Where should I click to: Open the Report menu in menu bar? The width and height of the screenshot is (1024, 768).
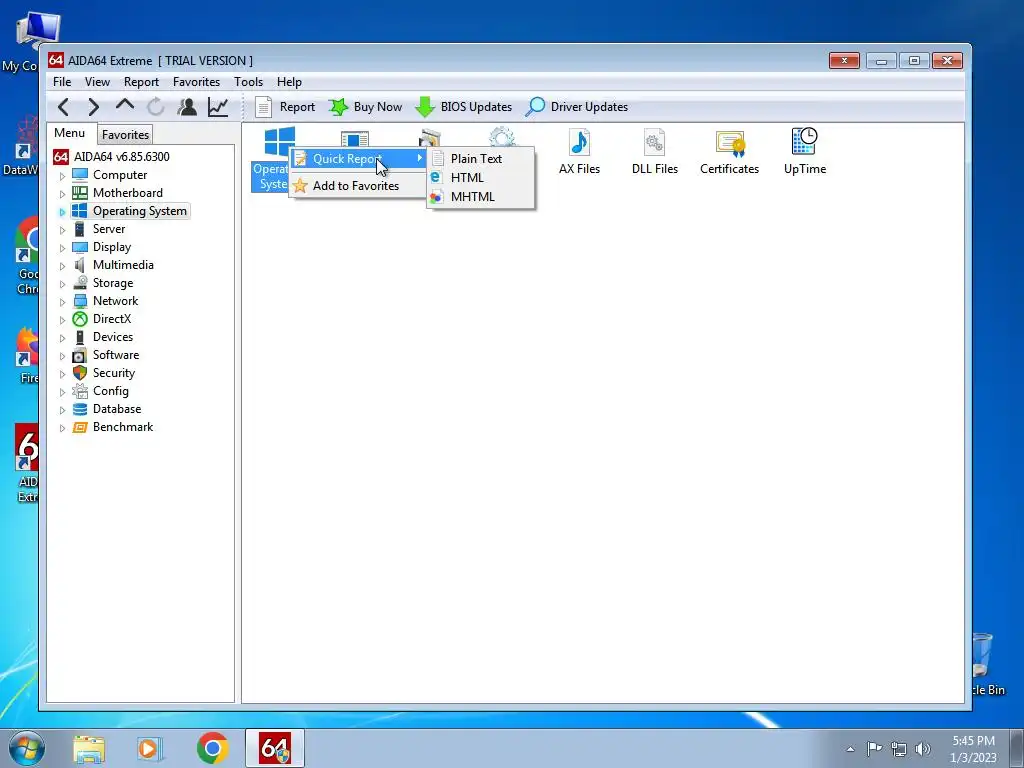tap(141, 82)
